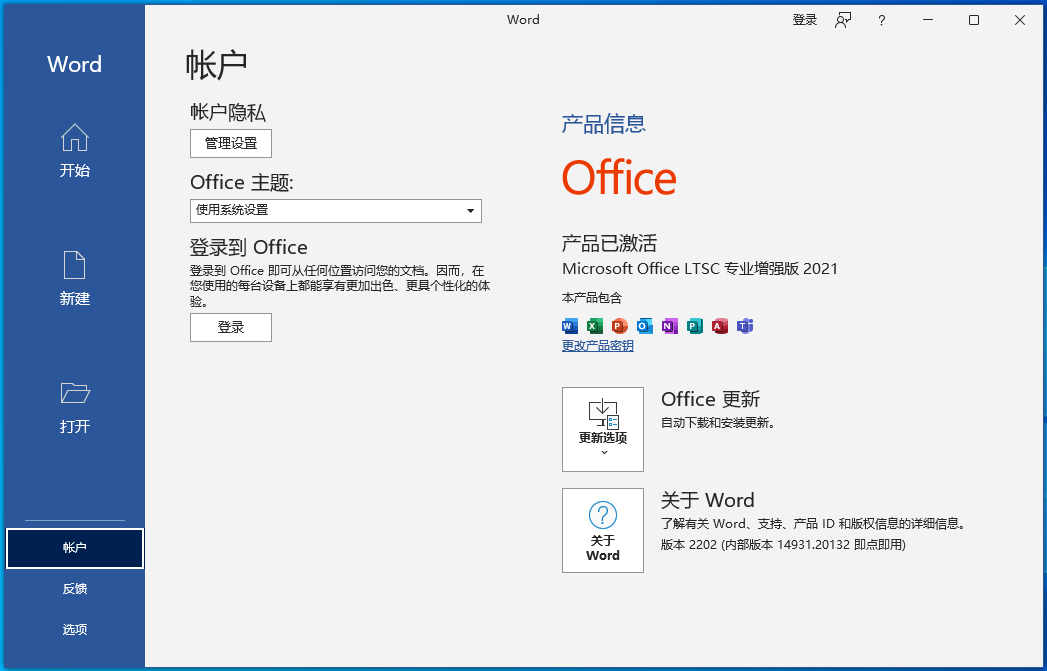Click the Microsoft Office LTSC 专业增强版 2021 text

point(700,268)
